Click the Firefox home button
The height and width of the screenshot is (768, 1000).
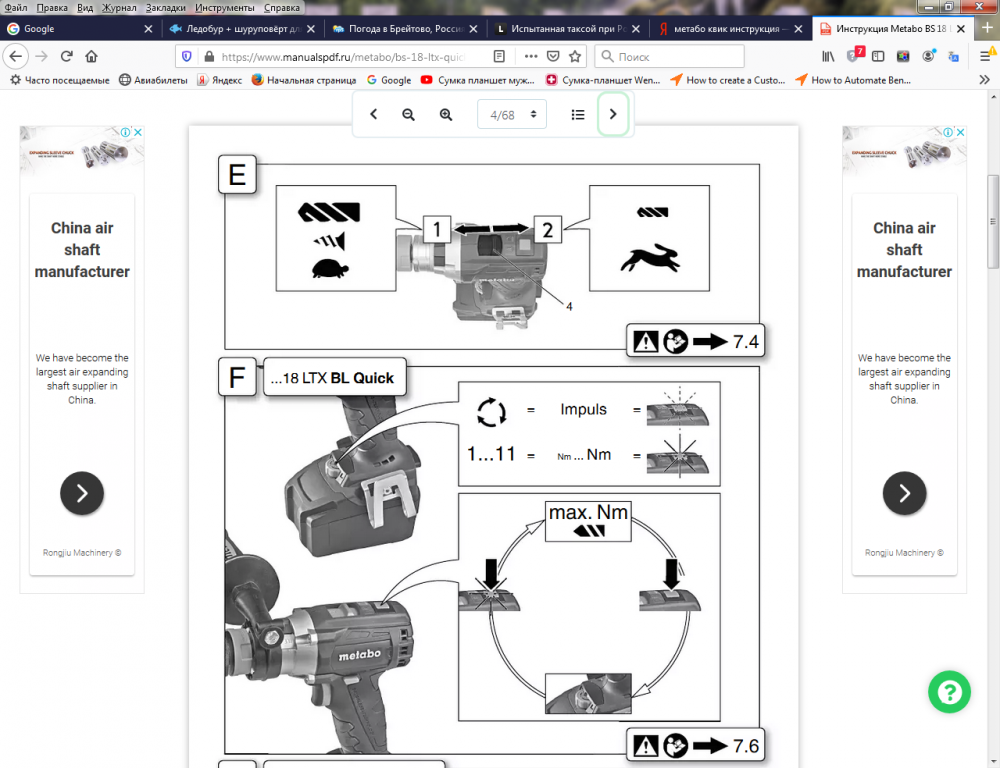coord(92,57)
